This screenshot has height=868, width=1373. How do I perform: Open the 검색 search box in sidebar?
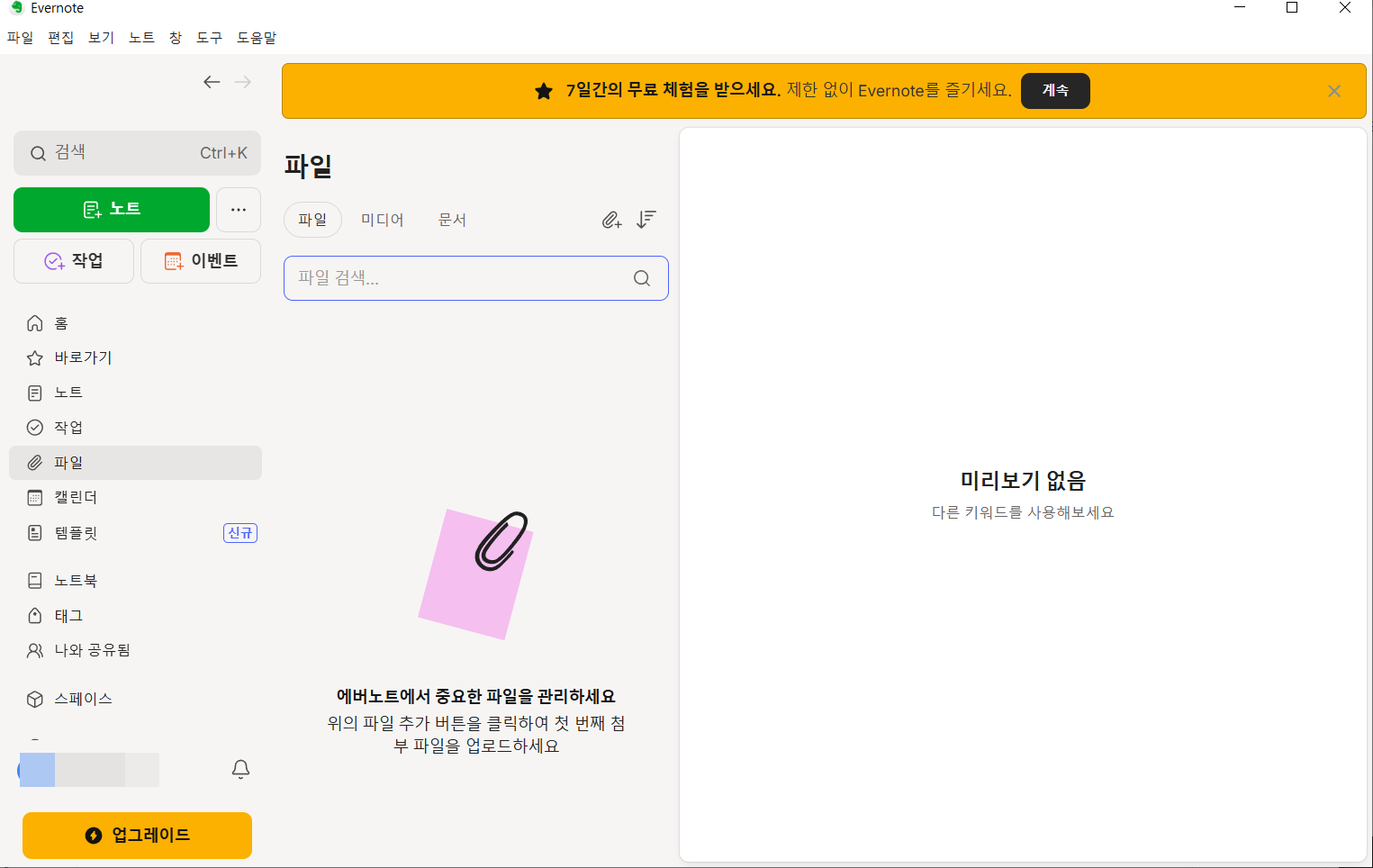(x=137, y=153)
